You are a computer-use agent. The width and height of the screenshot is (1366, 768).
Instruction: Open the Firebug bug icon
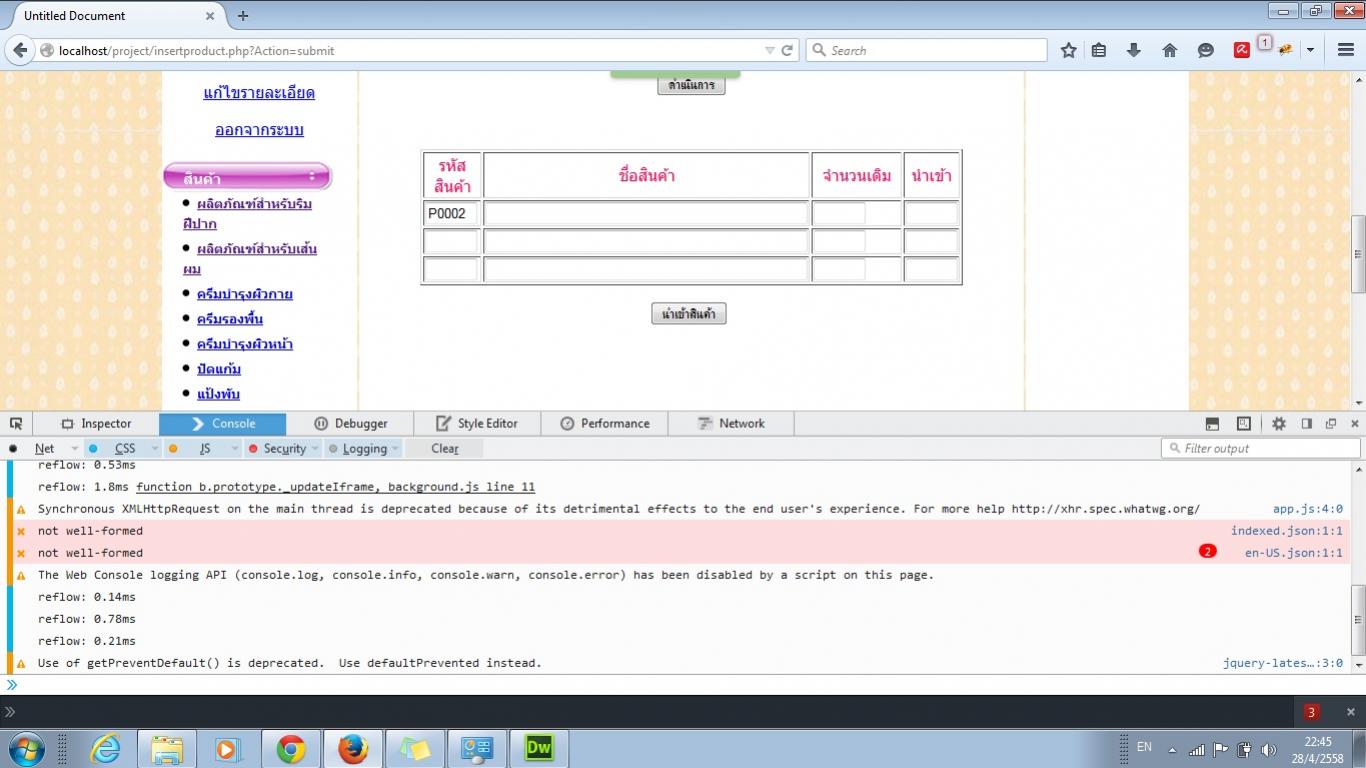tap(1286, 50)
